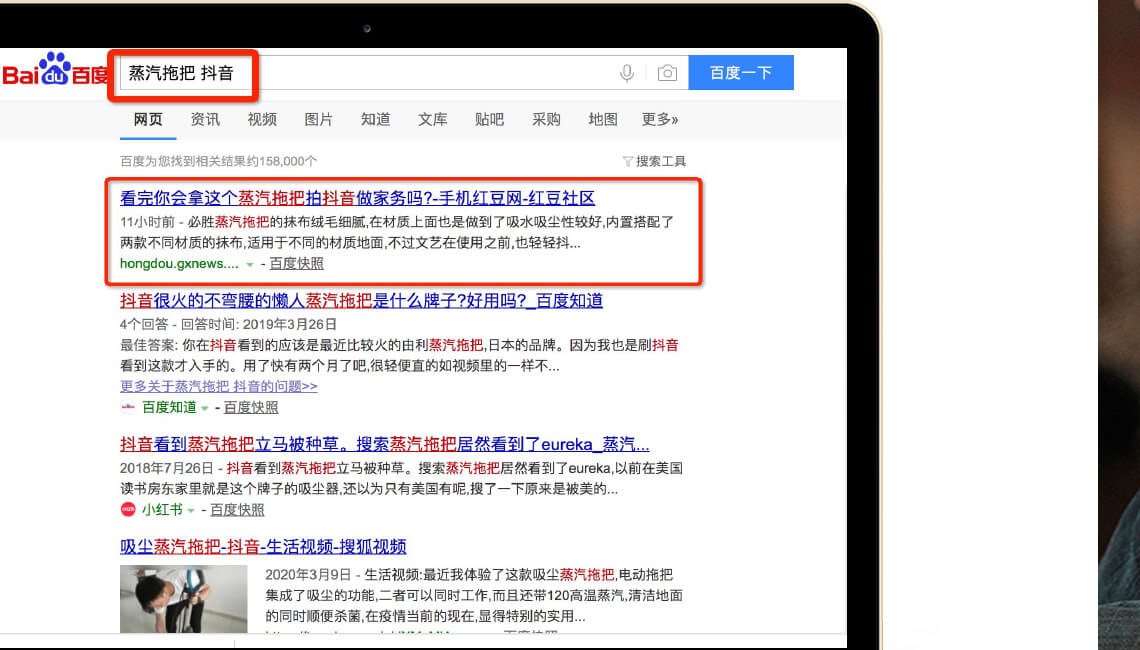Expand dropdown arrow next to hongdou.gxnews
Image resolution: width=1140 pixels, height=650 pixels.
point(250,265)
